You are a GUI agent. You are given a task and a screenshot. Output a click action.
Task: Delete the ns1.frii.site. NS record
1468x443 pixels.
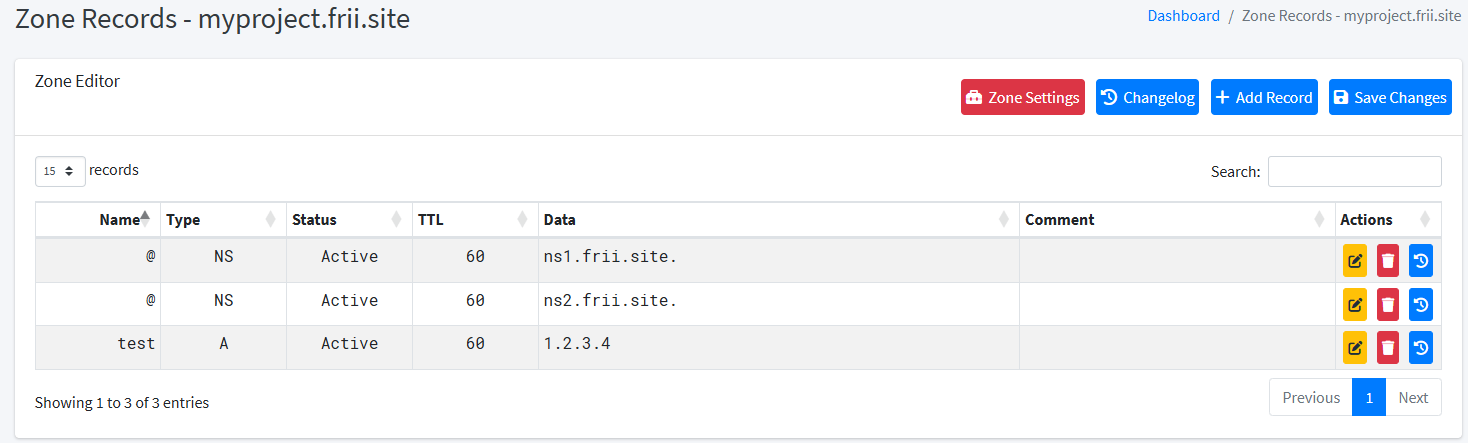(x=1388, y=261)
